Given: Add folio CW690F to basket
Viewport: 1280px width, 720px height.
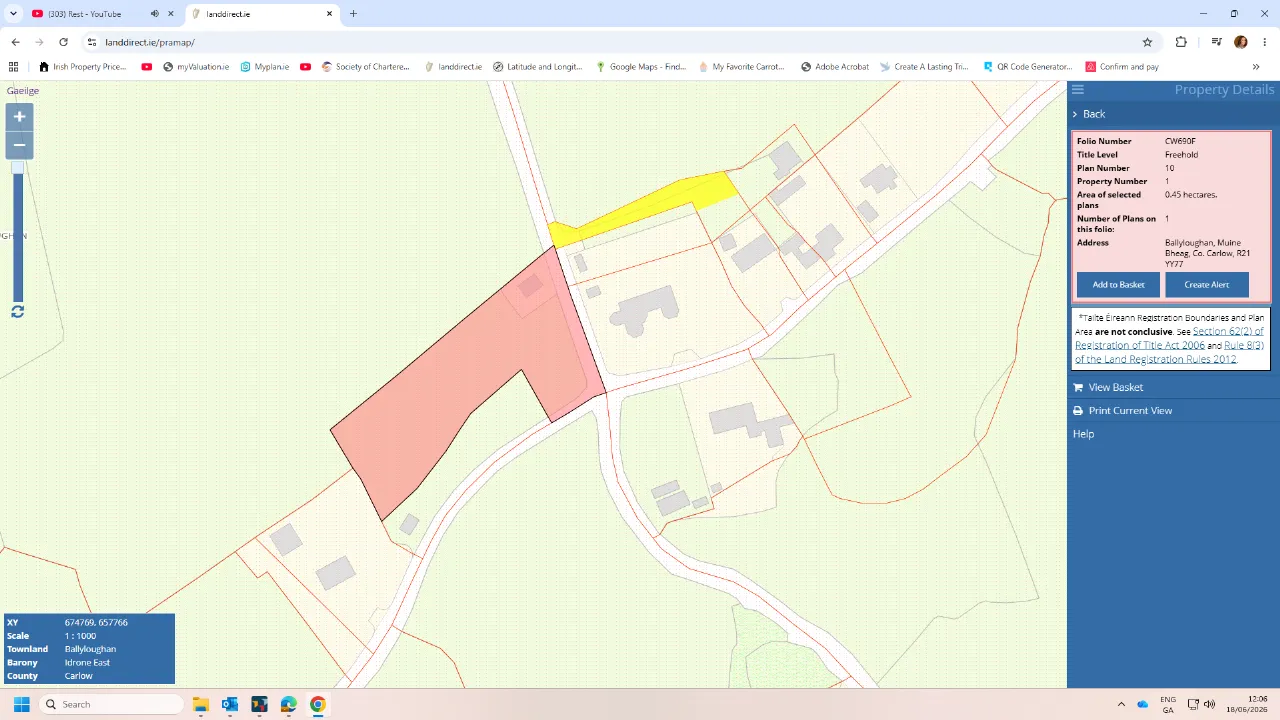Looking at the screenshot, I should [x=1118, y=285].
